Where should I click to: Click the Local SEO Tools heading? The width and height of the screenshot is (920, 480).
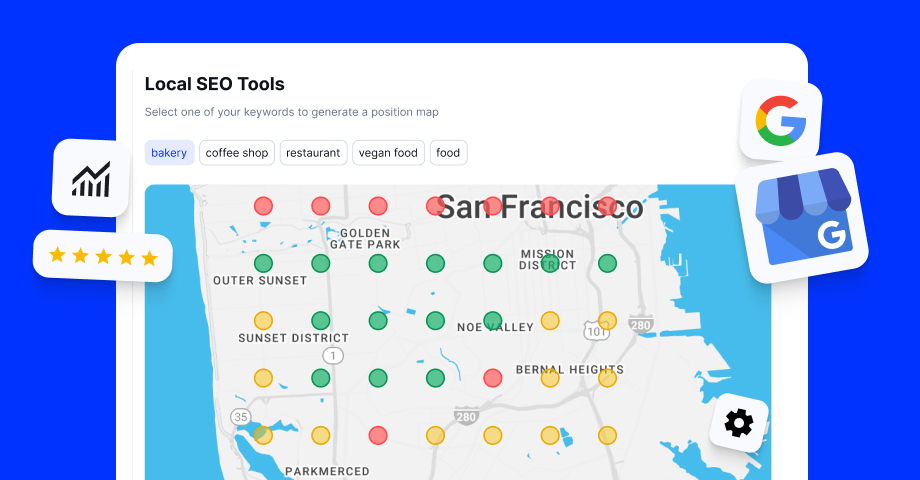215,84
